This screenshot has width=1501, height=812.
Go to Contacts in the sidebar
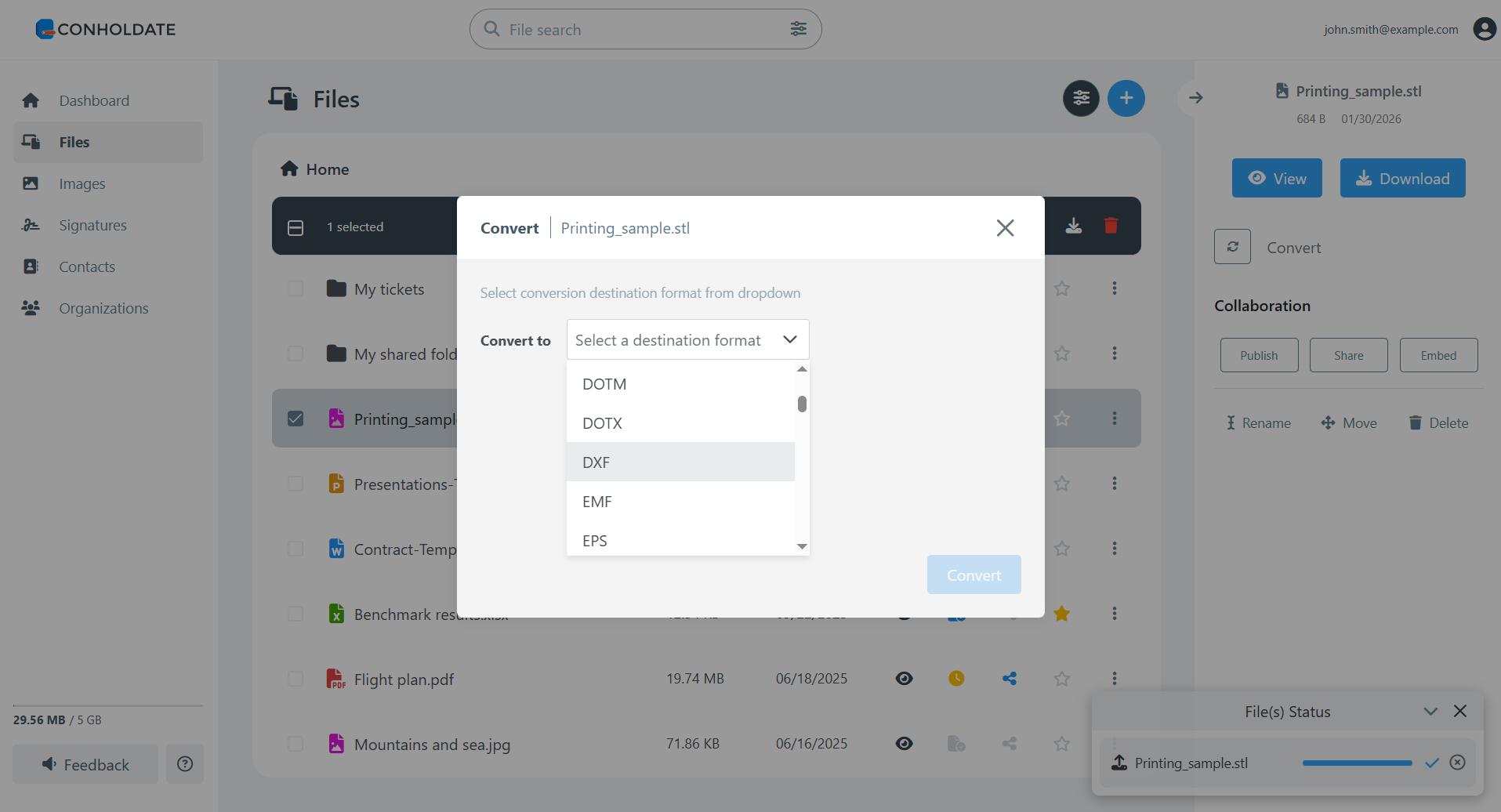(87, 266)
